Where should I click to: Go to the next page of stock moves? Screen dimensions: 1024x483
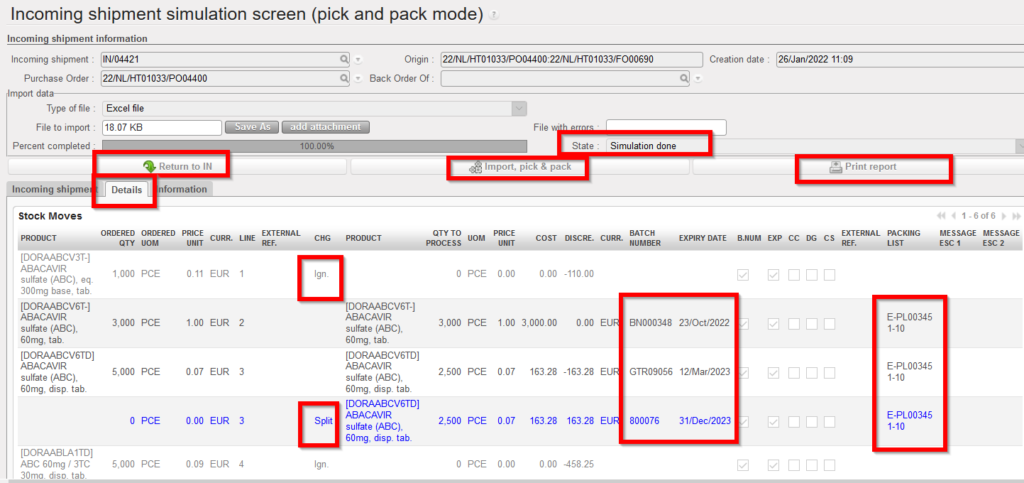pos(1005,216)
